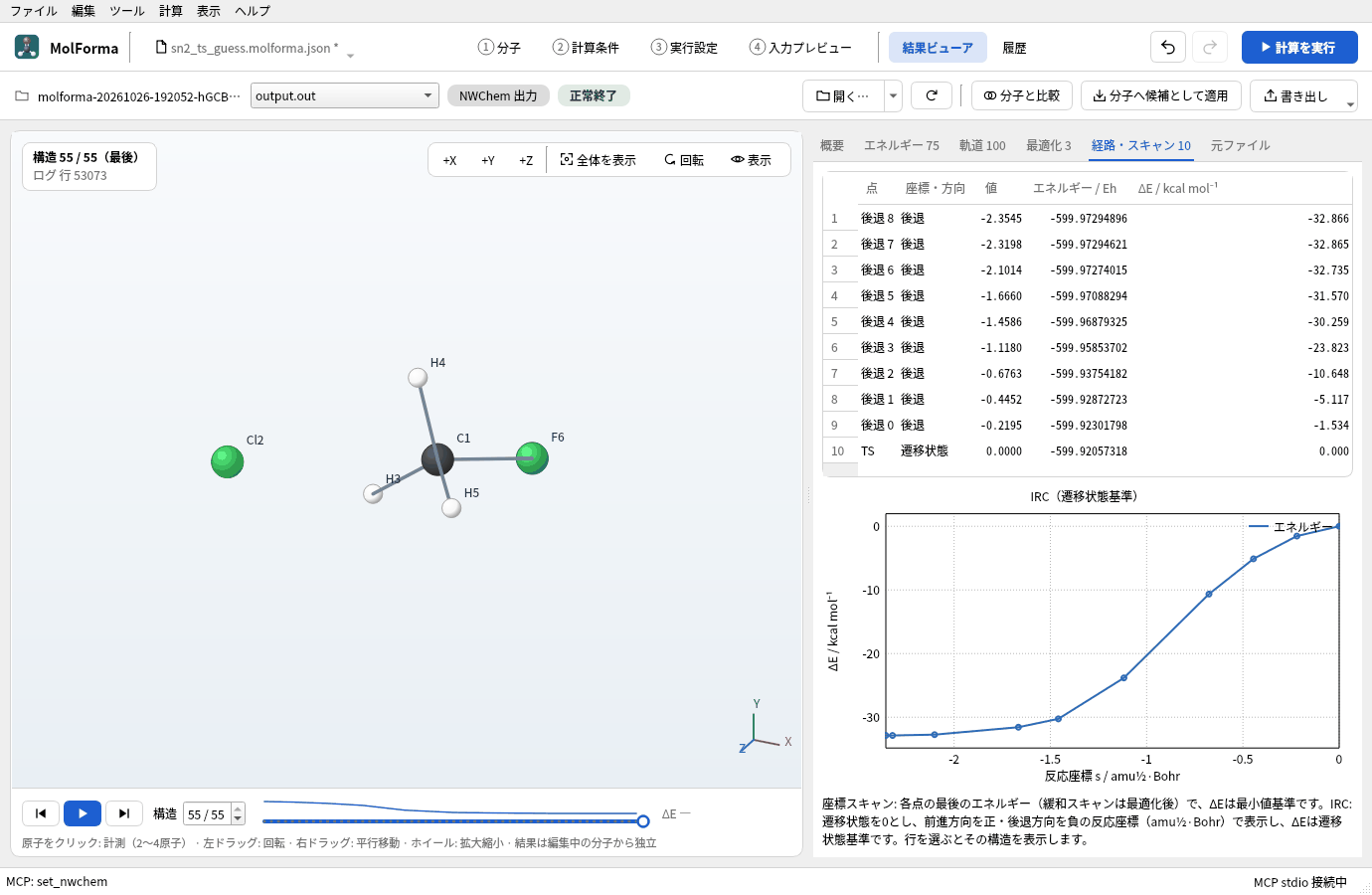Screen dimensions: 1372x895
Task: Click the reload output icon
Action: (932, 95)
